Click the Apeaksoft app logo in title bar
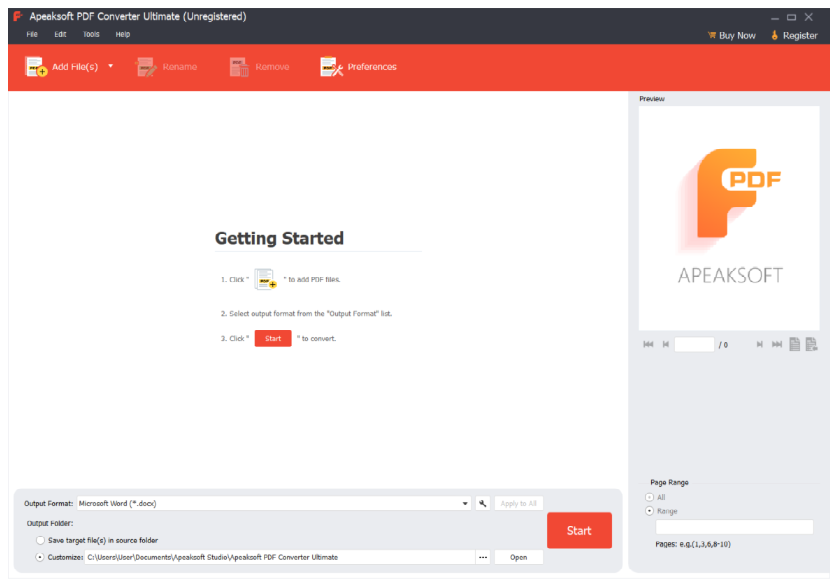839x587 pixels. [18, 16]
